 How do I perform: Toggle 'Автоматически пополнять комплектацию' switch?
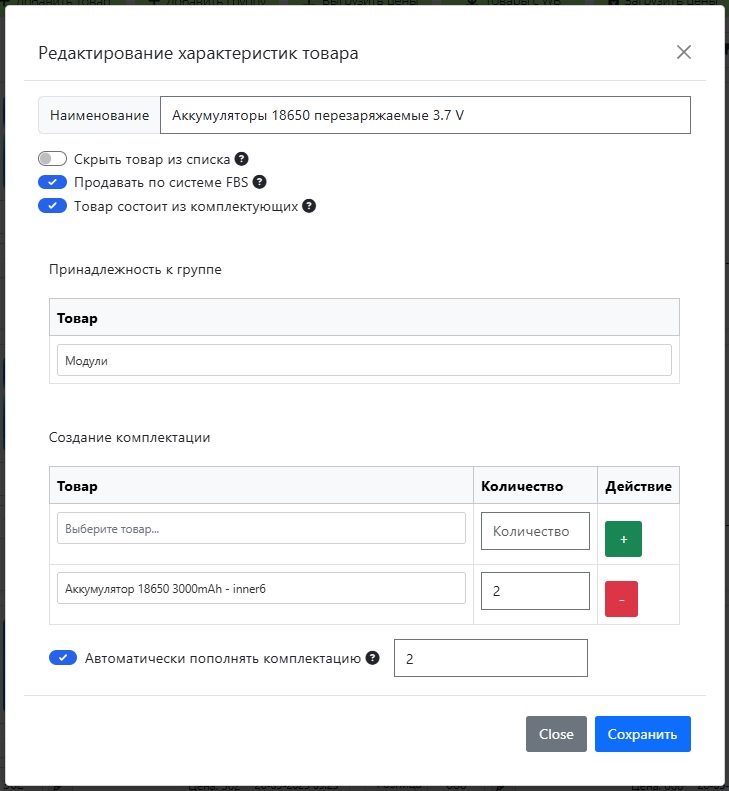tap(63, 658)
